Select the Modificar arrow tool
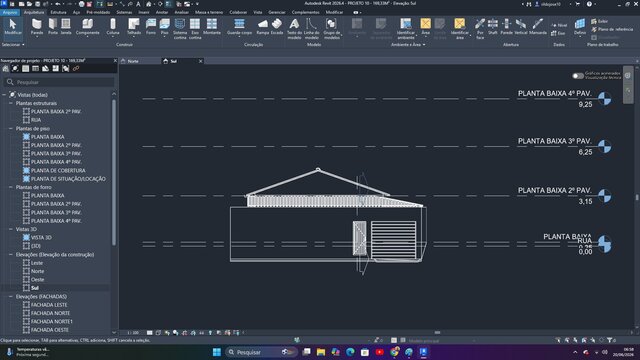 (13, 27)
